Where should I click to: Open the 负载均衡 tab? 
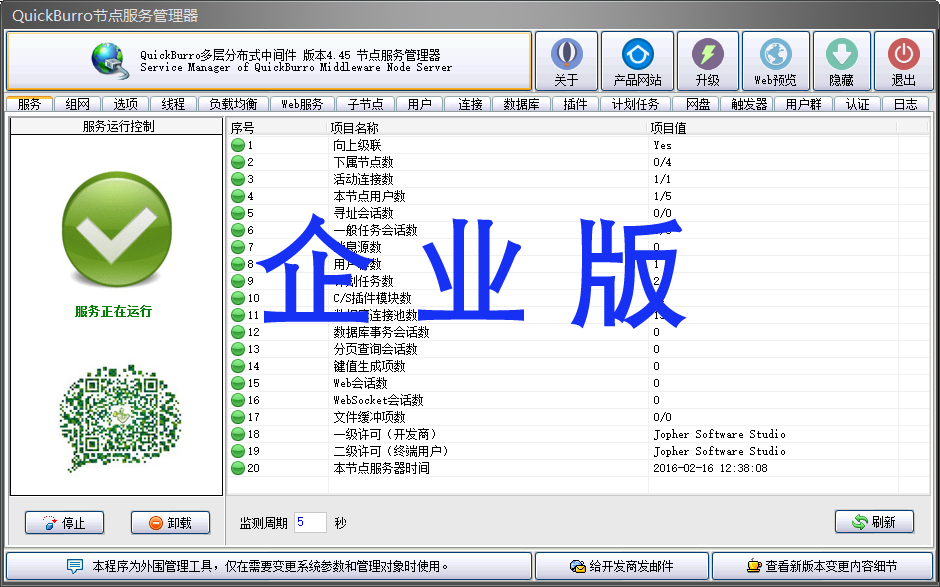pyautogui.click(x=233, y=104)
